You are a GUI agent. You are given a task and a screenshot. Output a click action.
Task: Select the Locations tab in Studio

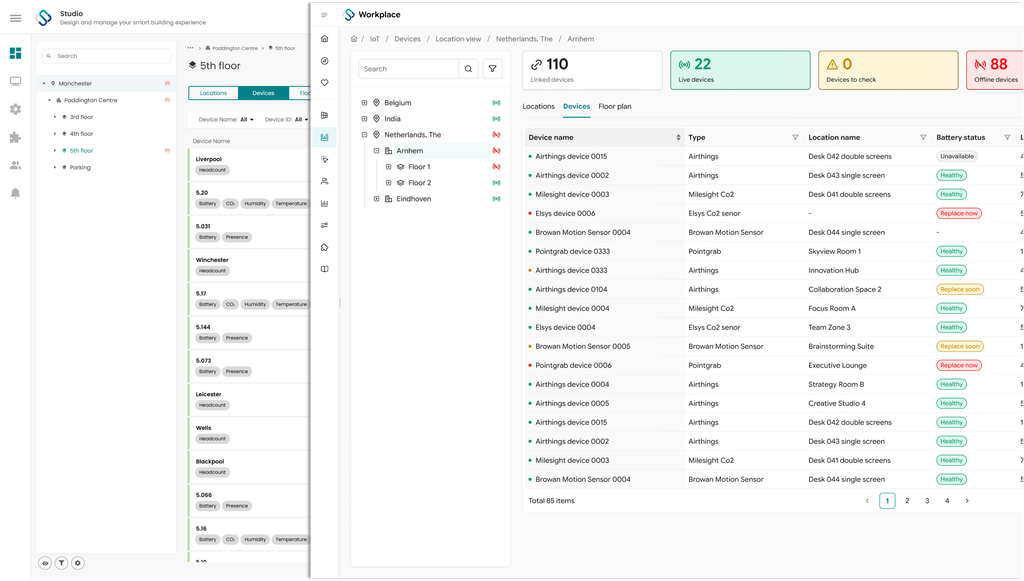pyautogui.click(x=214, y=93)
